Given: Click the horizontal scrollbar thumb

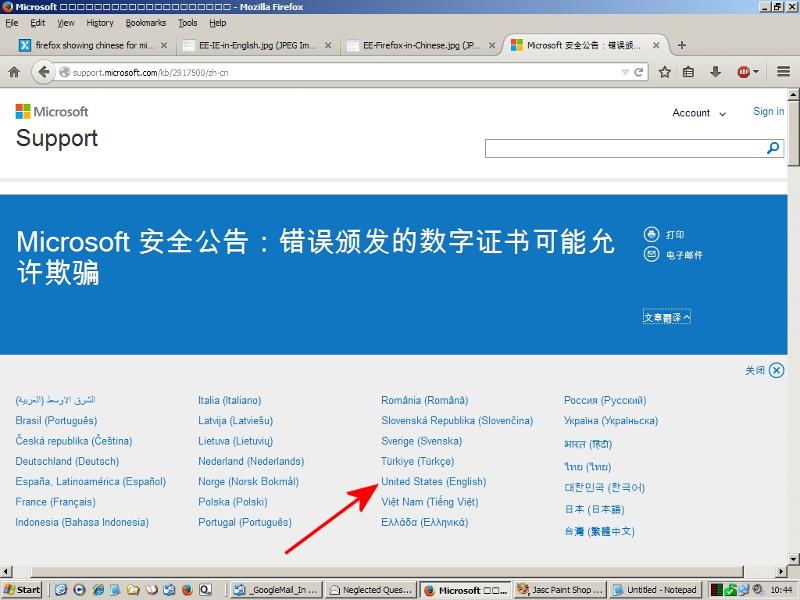Looking at the screenshot, I should [x=387, y=571].
